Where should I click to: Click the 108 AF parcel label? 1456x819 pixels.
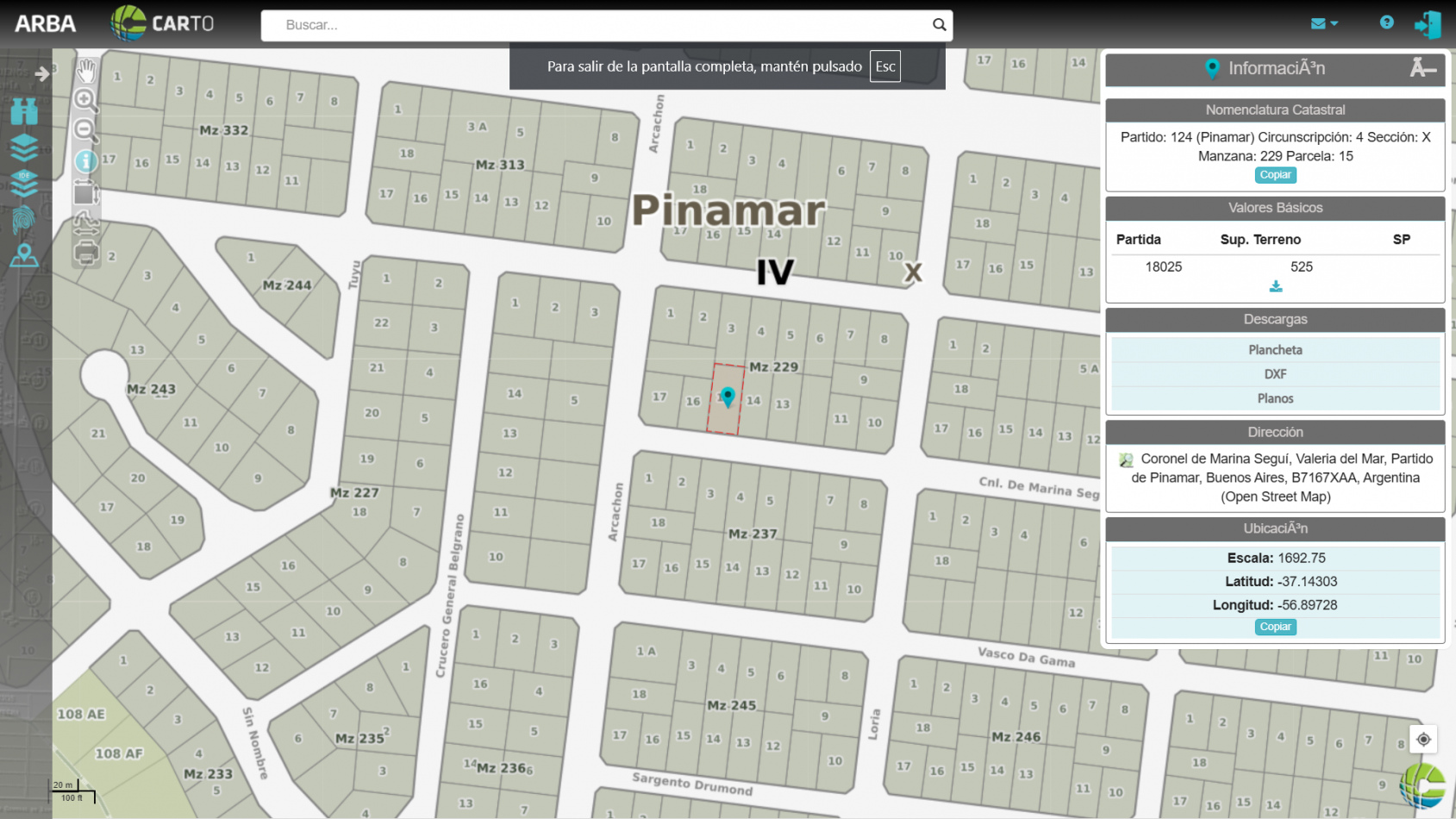[119, 753]
